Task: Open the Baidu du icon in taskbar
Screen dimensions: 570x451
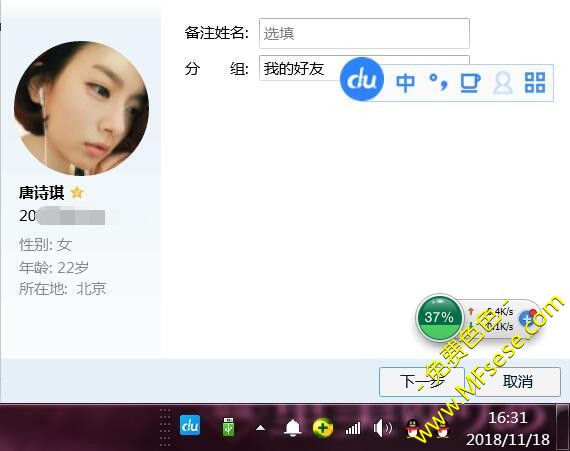Action: (x=190, y=425)
